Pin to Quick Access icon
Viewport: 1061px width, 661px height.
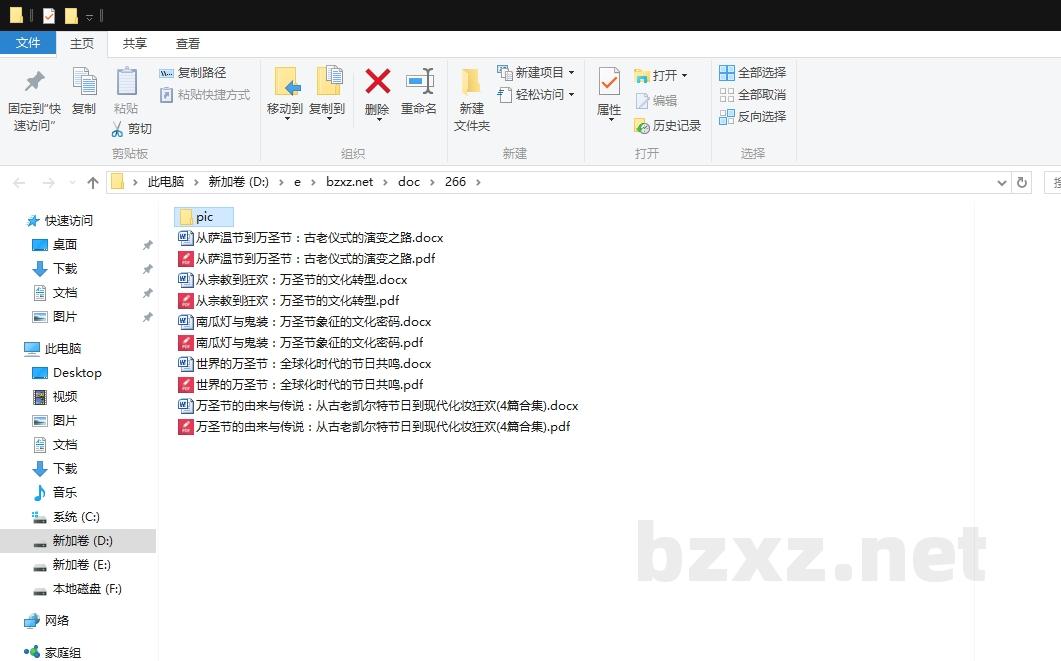click(34, 82)
